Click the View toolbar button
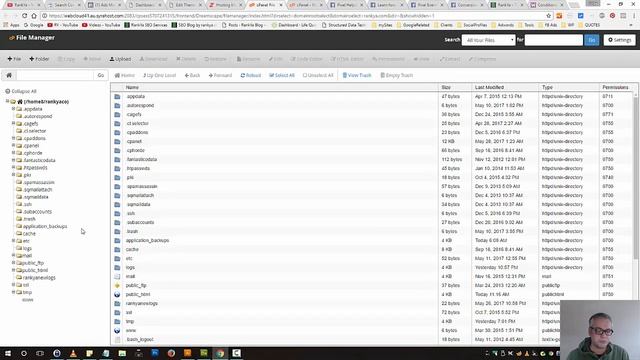 [x=422, y=59]
